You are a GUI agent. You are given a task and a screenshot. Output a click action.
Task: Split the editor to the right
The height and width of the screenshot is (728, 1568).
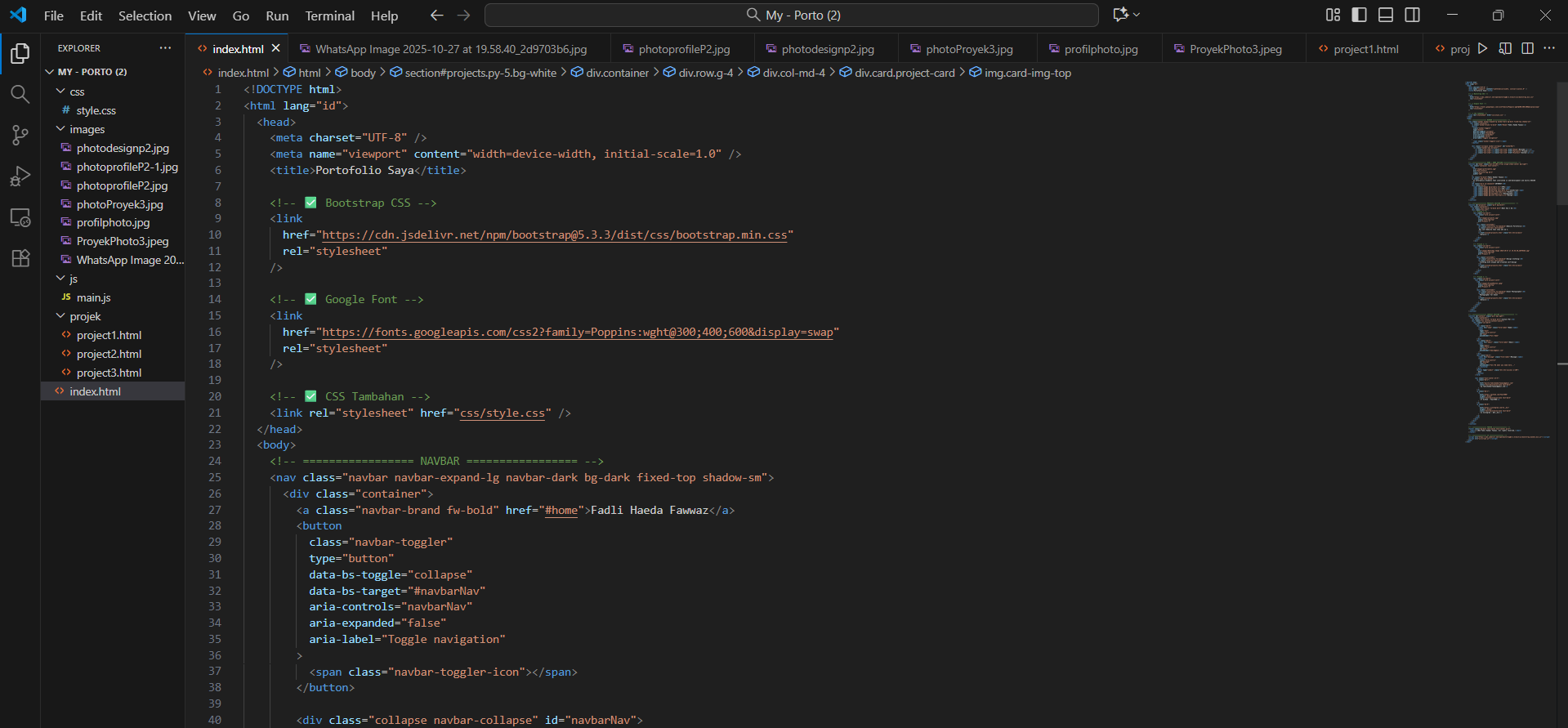pyautogui.click(x=1527, y=49)
